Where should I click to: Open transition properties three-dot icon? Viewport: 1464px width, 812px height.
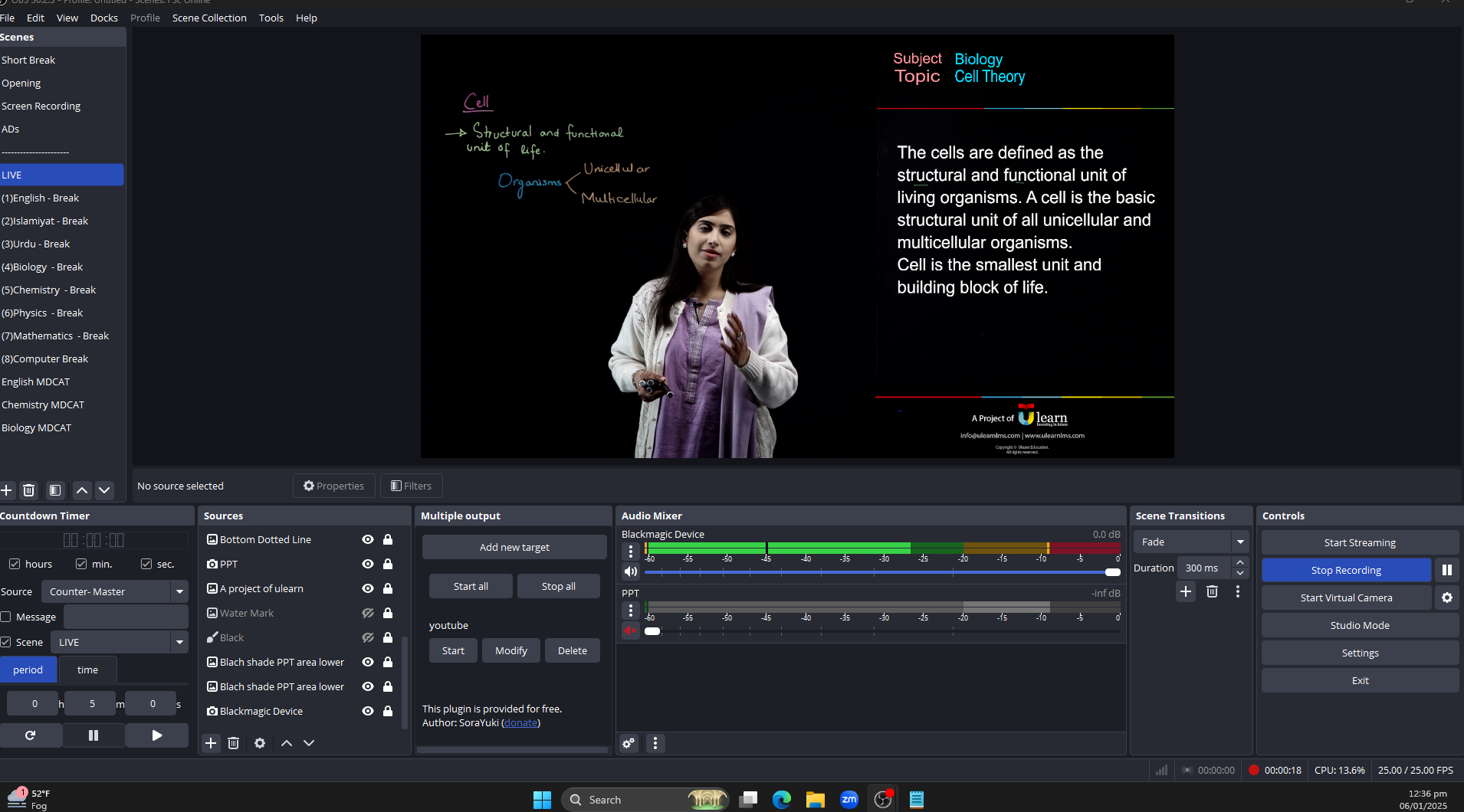coord(1238,591)
